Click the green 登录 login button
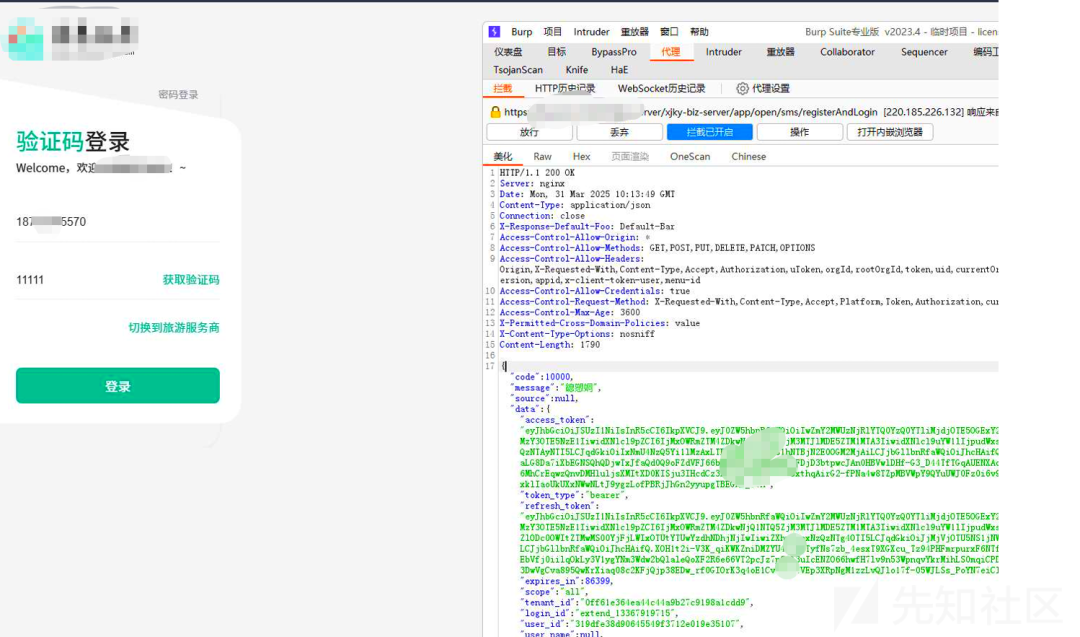Viewport: 1080px width, 637px height. click(118, 386)
